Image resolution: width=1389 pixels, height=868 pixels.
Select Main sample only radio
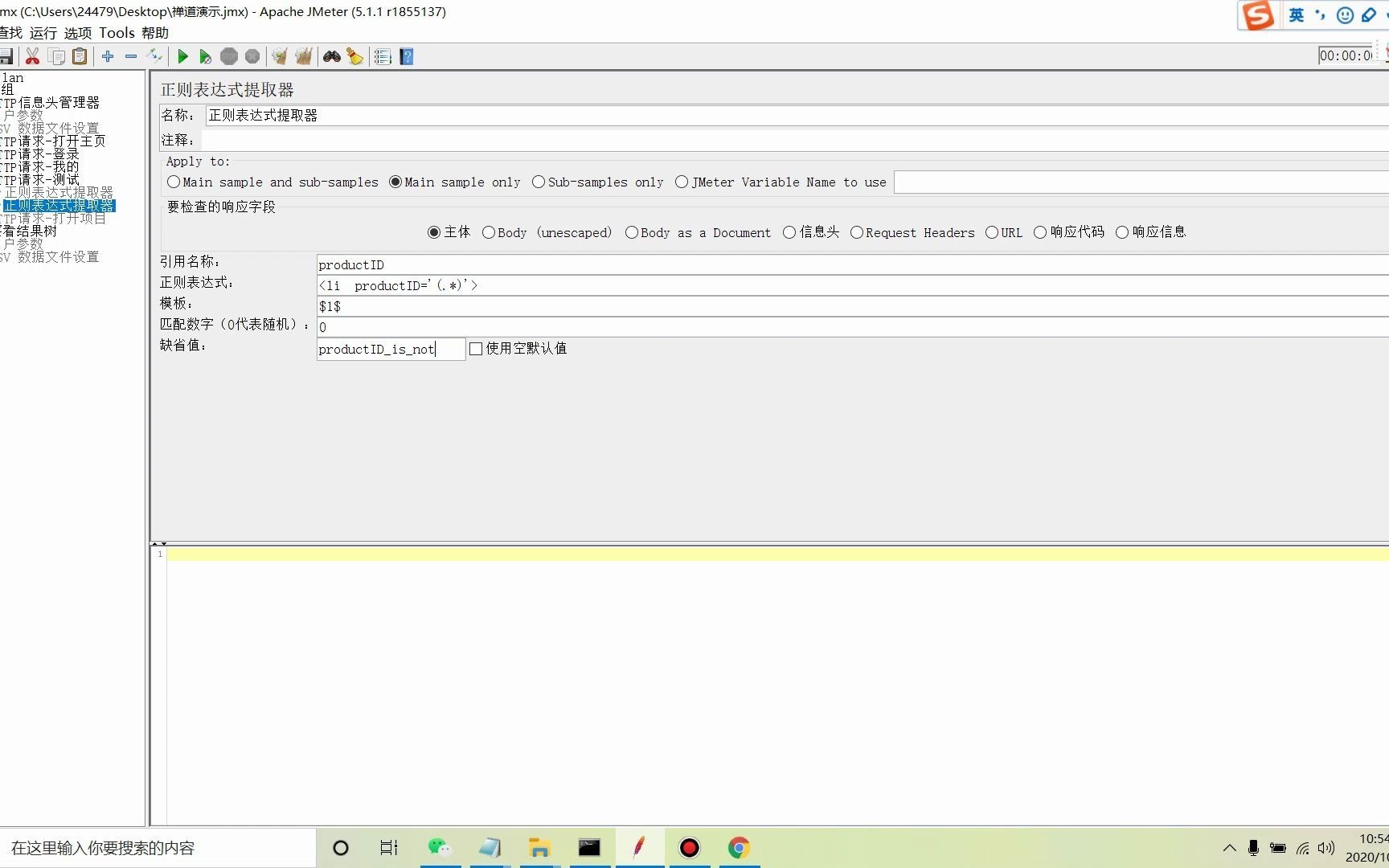(455, 182)
